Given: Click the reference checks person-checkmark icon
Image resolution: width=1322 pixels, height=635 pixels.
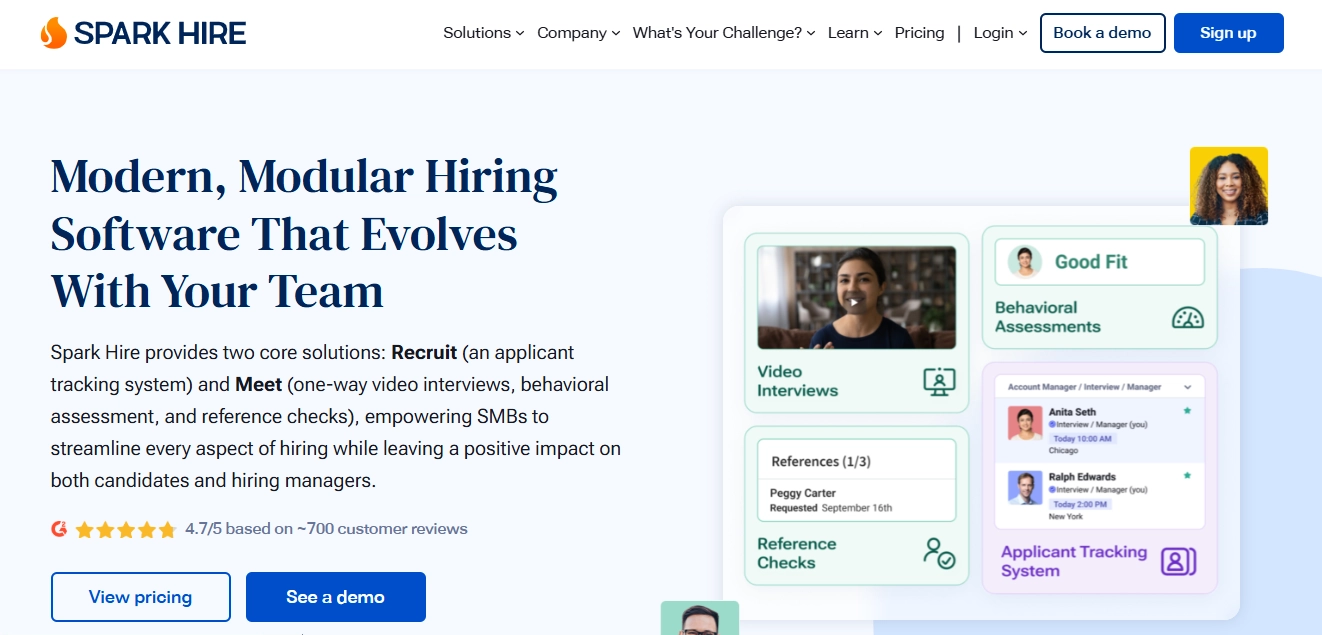Looking at the screenshot, I should [939, 553].
